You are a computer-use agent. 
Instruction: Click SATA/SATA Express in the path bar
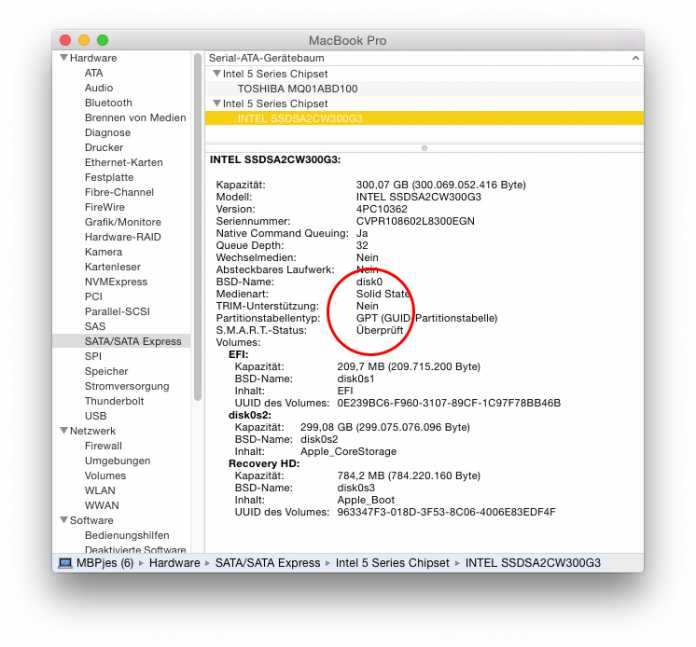click(267, 563)
